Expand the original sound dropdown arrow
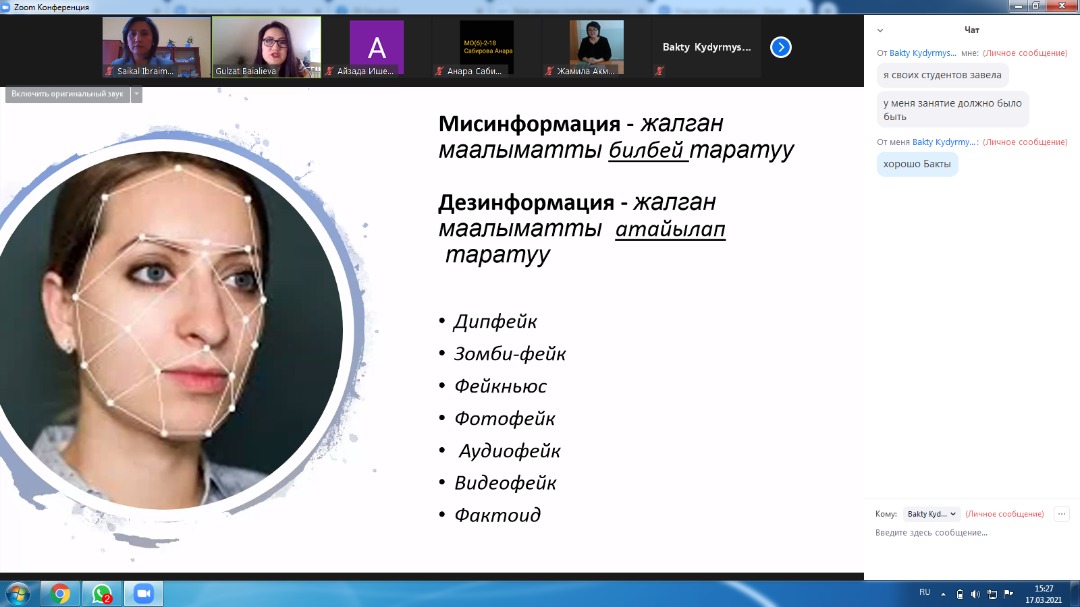This screenshot has width=1080, height=607. (x=137, y=94)
